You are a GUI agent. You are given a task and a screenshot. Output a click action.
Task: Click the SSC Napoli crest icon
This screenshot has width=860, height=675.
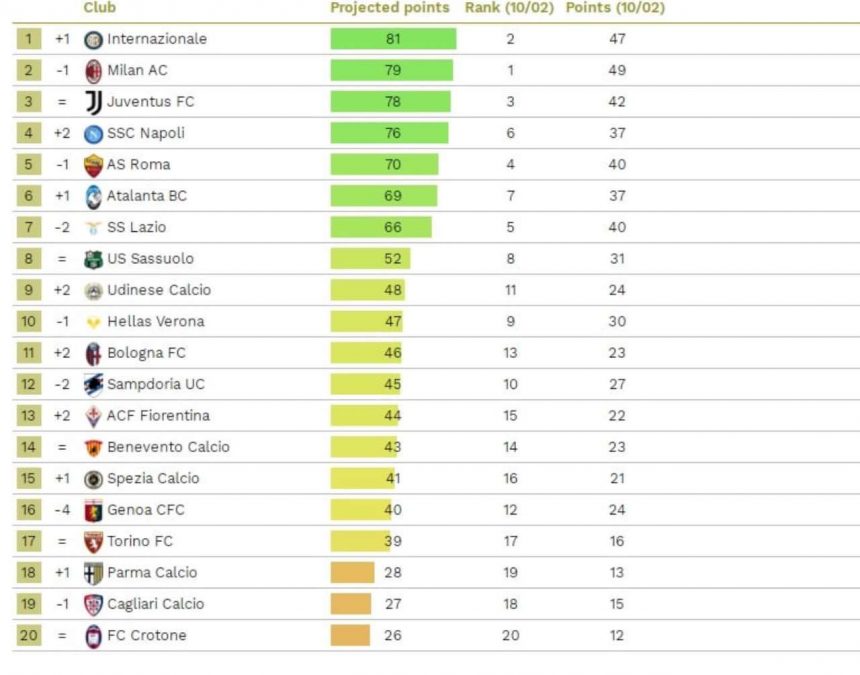[x=93, y=134]
